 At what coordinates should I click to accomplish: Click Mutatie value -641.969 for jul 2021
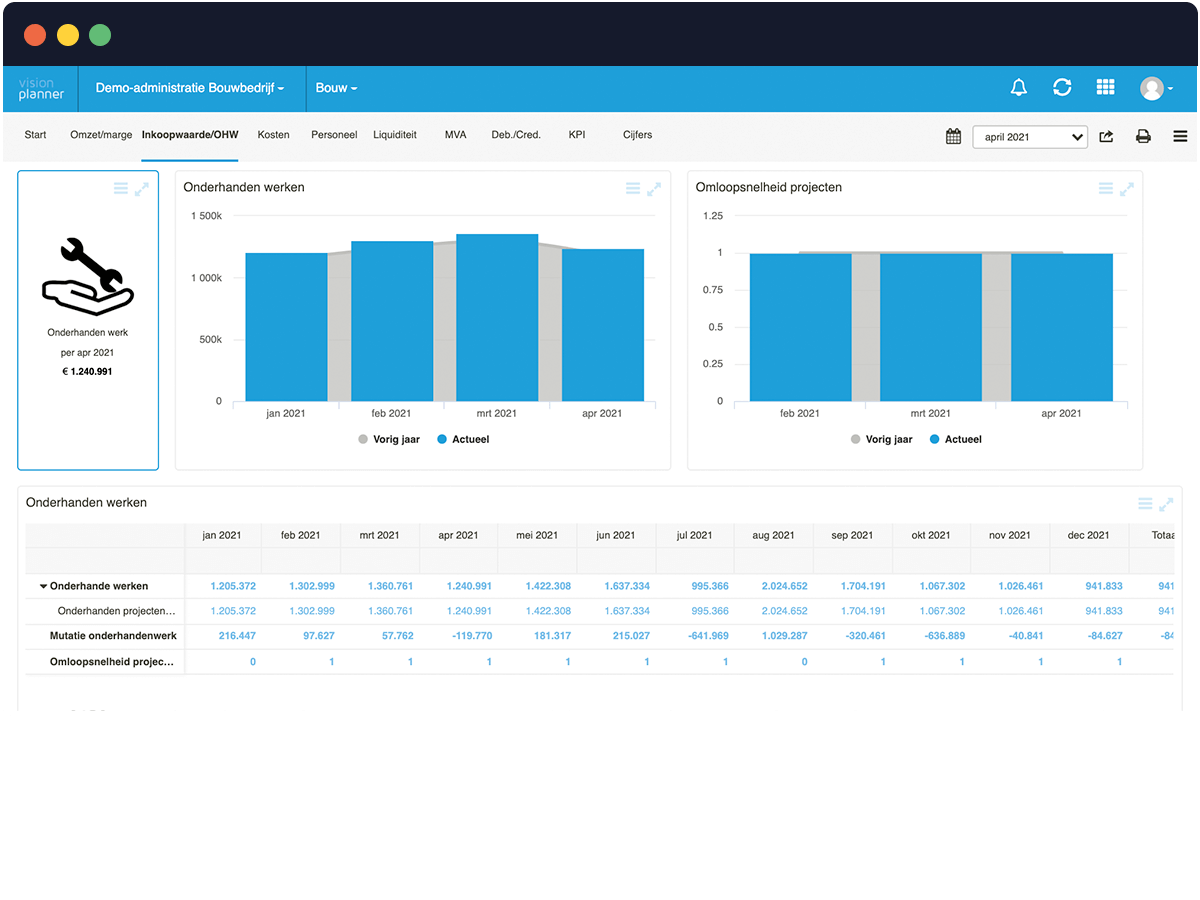[708, 636]
